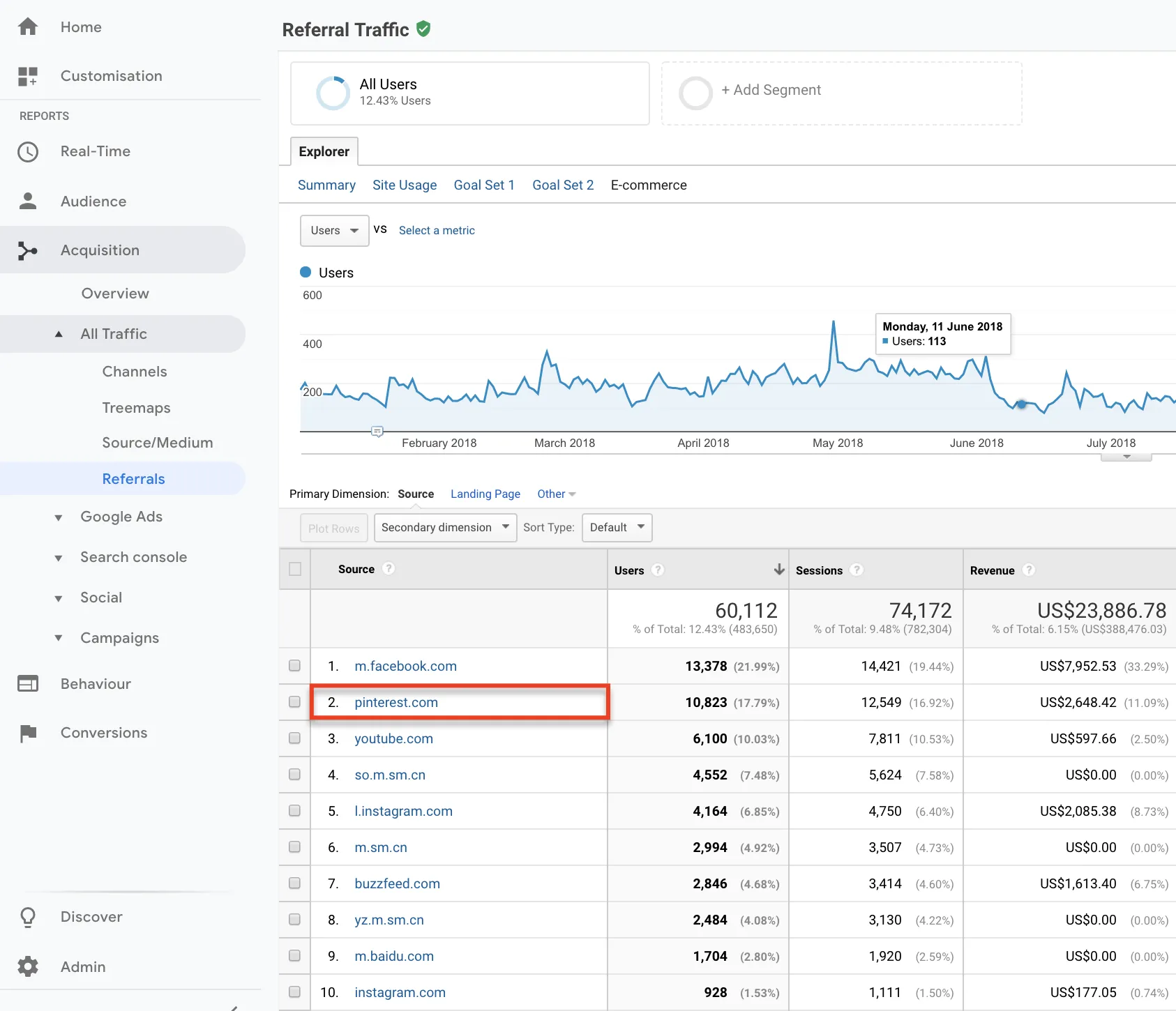The image size is (1176, 1011).
Task: Tick the checkbox for instagram.com row 10
Action: tap(294, 991)
